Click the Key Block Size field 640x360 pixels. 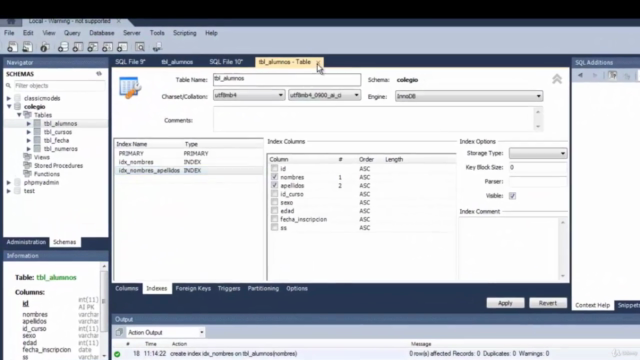click(x=538, y=167)
